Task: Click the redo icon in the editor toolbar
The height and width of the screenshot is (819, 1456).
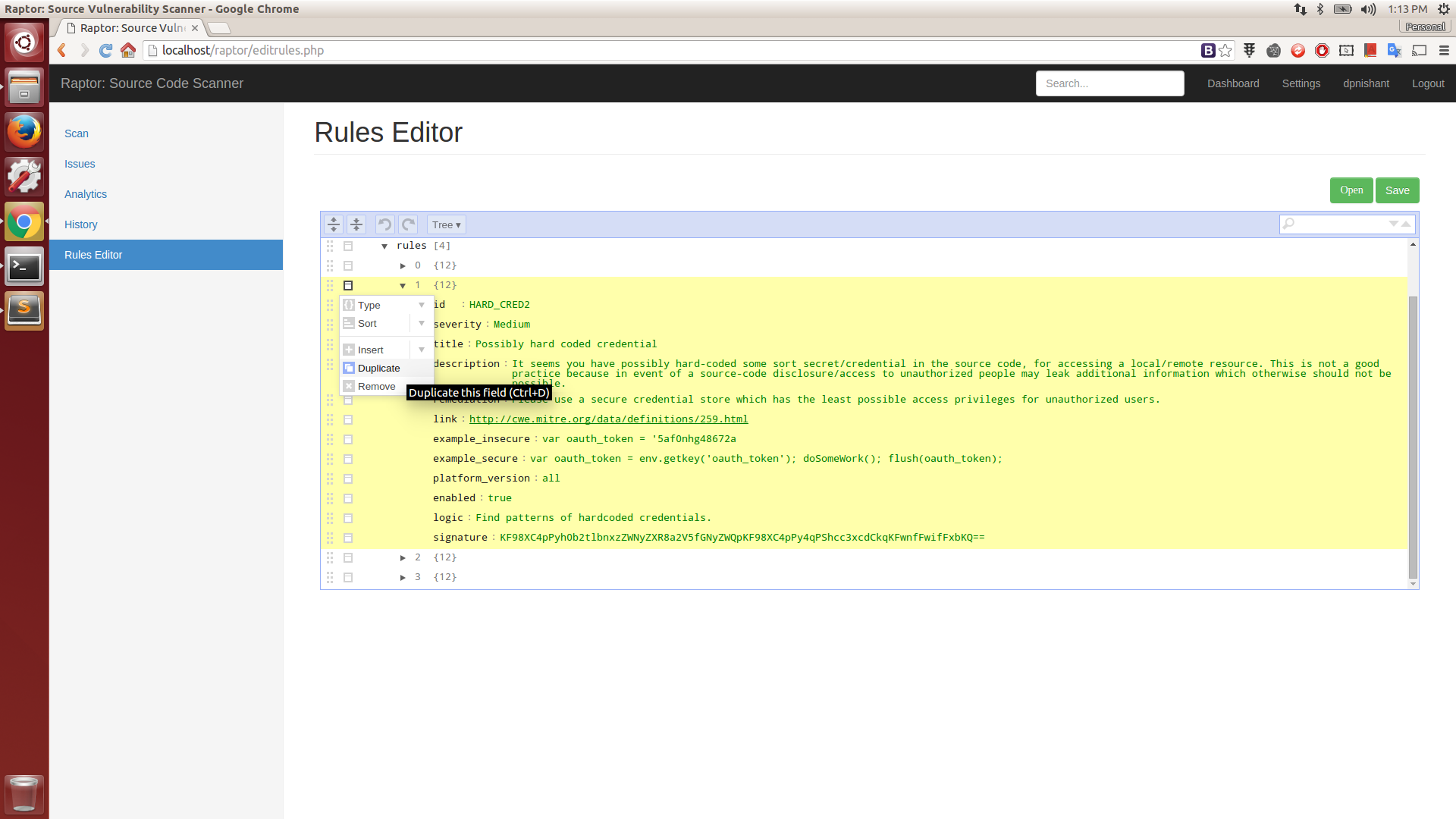Action: pyautogui.click(x=408, y=224)
